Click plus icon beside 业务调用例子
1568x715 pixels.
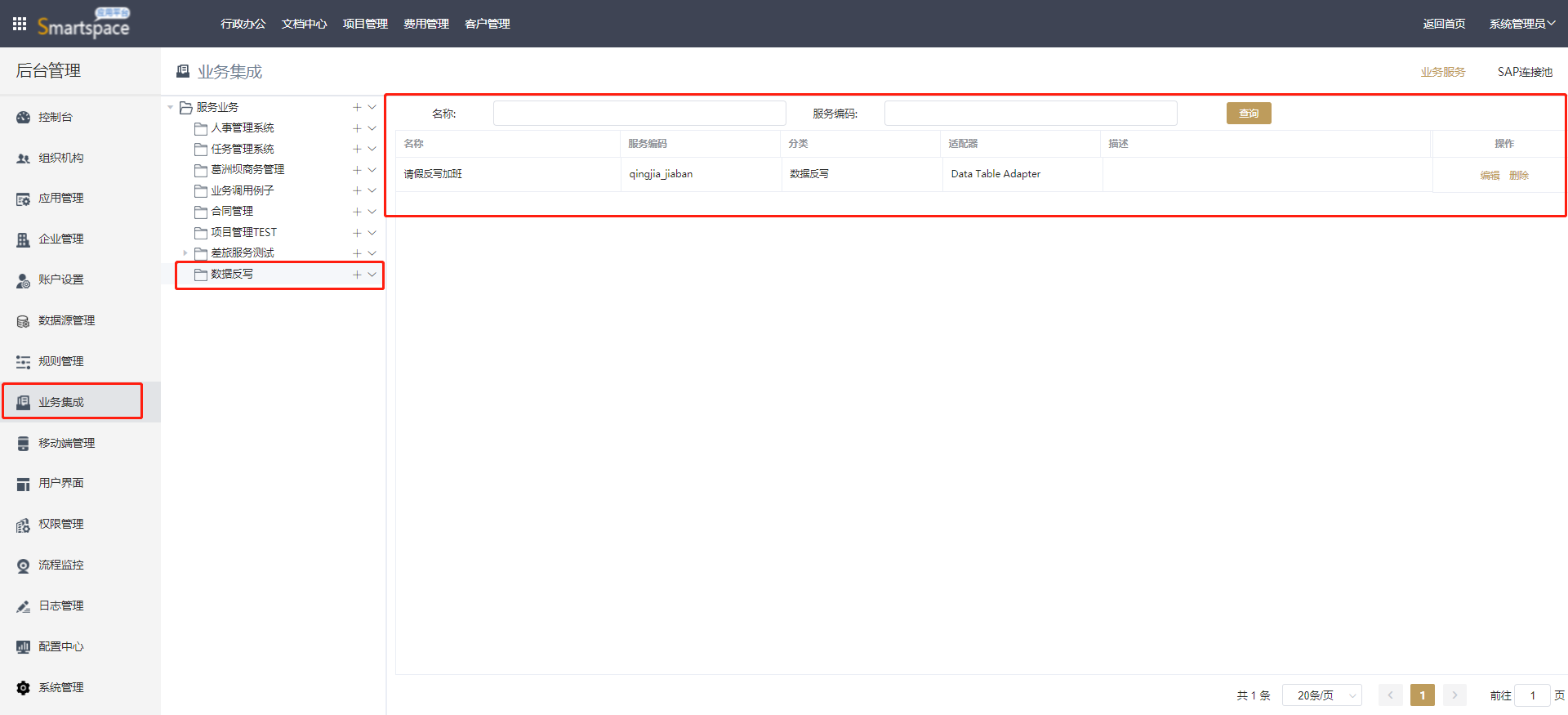(357, 190)
